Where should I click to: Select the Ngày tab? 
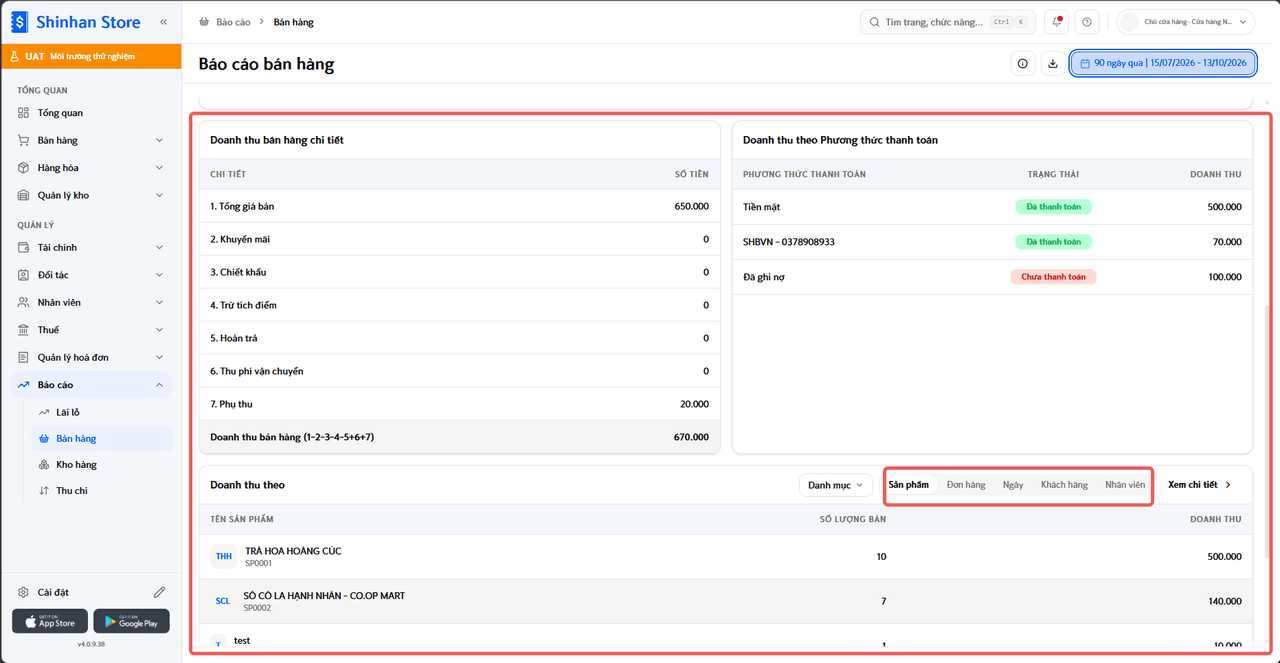point(1013,485)
